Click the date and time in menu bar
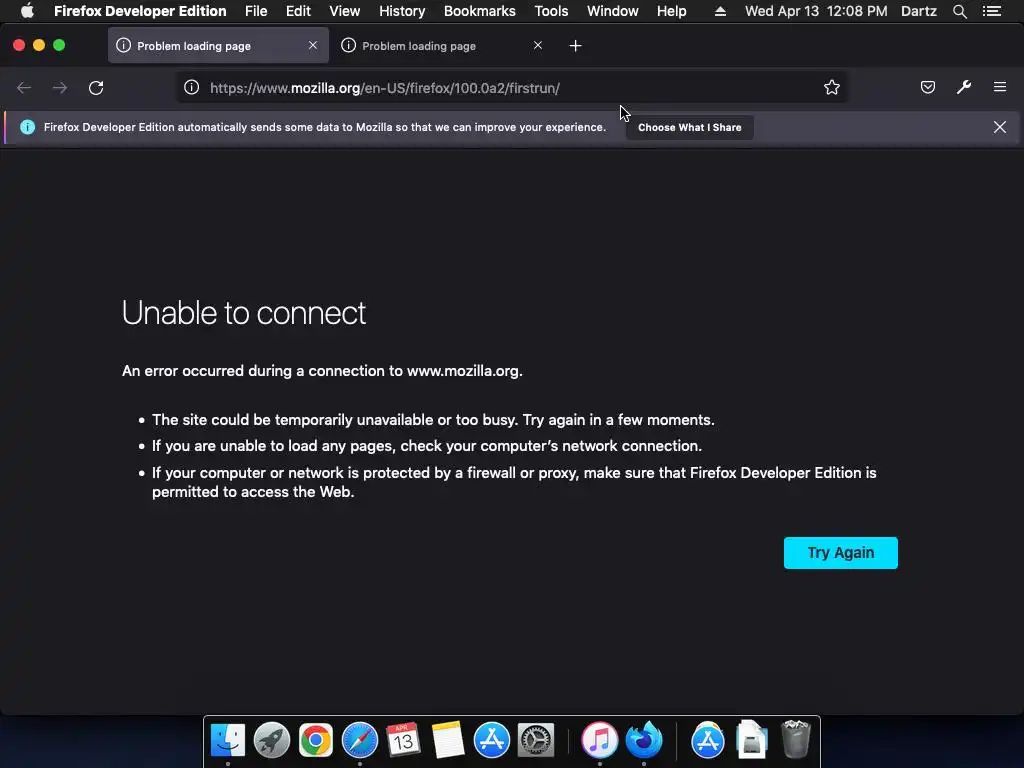This screenshot has width=1024, height=768. (816, 11)
